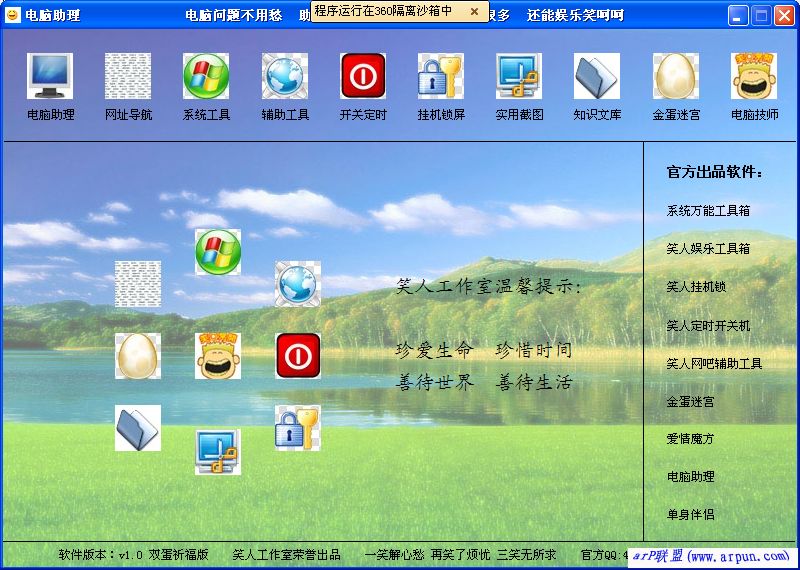Open 笑人挂机锁 software link
The height and width of the screenshot is (570, 800).
pos(696,287)
